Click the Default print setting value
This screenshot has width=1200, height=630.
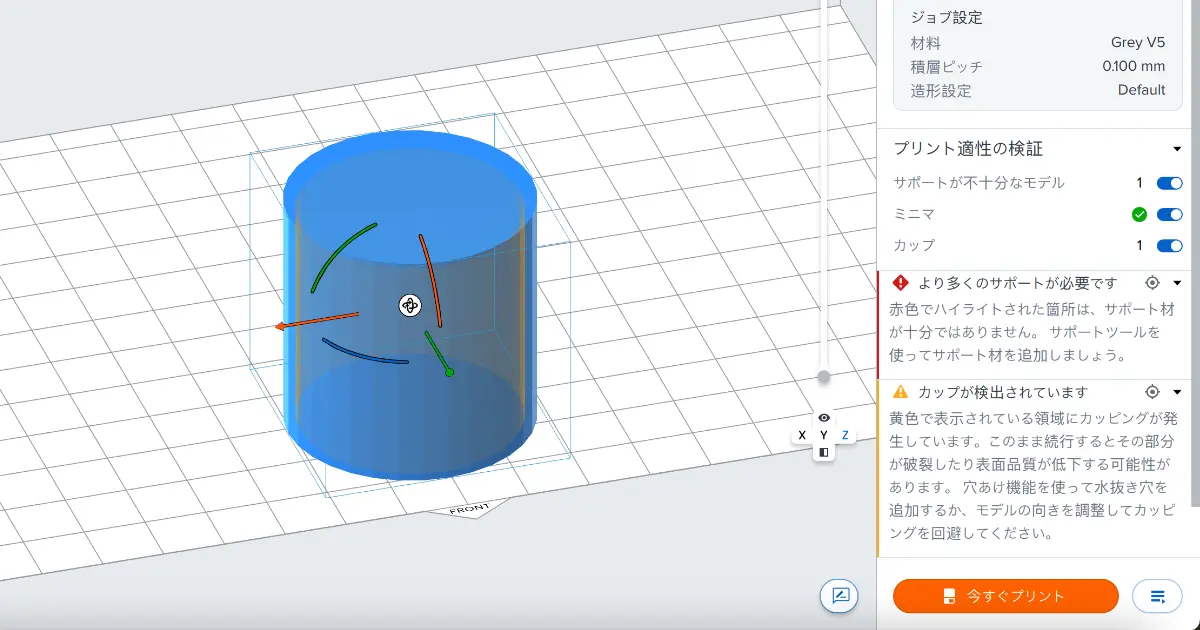1142,90
